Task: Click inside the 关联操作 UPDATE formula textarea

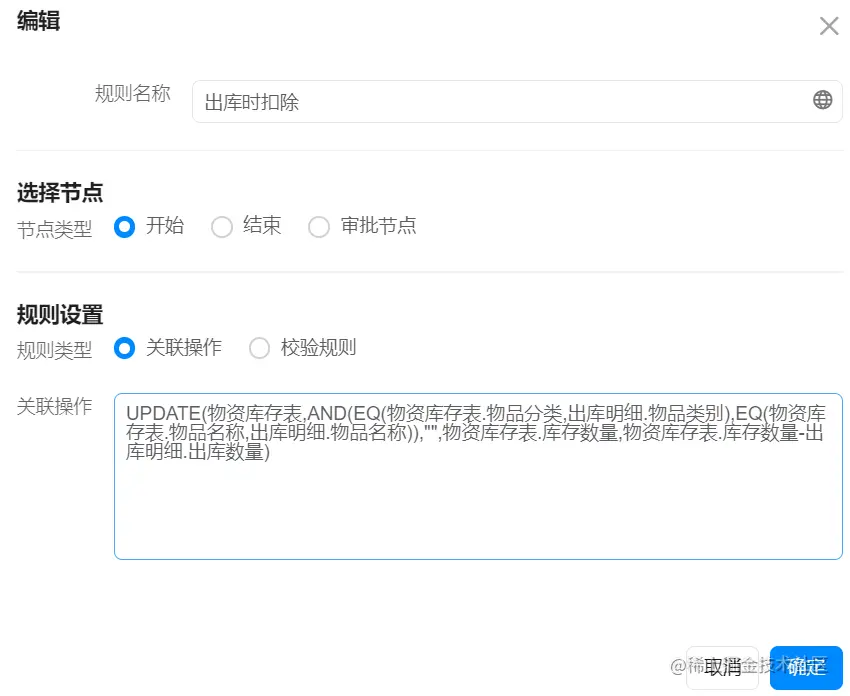Action: pos(478,476)
